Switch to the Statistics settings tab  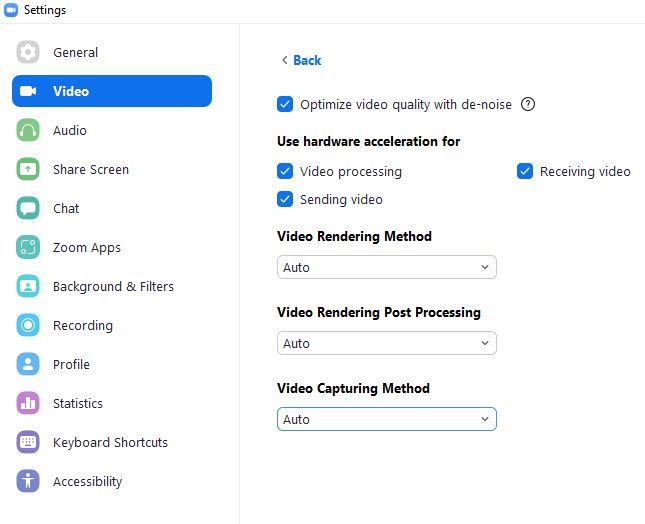coord(78,403)
